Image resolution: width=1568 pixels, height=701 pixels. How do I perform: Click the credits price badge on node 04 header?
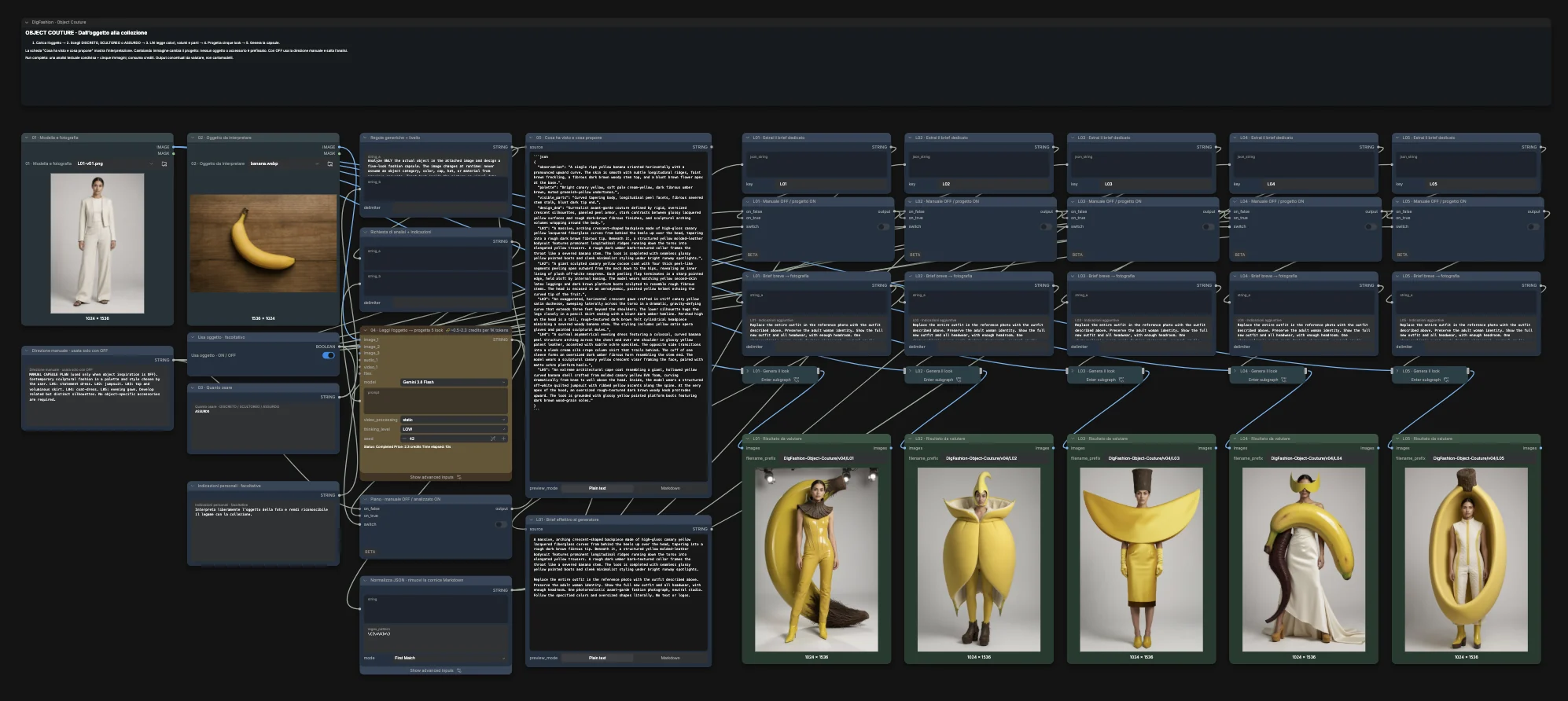tap(479, 330)
